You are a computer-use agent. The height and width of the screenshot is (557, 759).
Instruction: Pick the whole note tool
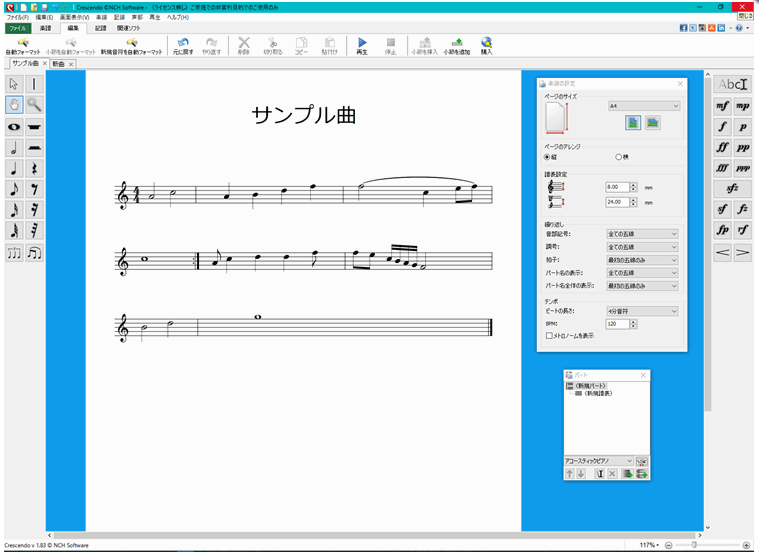[x=14, y=127]
